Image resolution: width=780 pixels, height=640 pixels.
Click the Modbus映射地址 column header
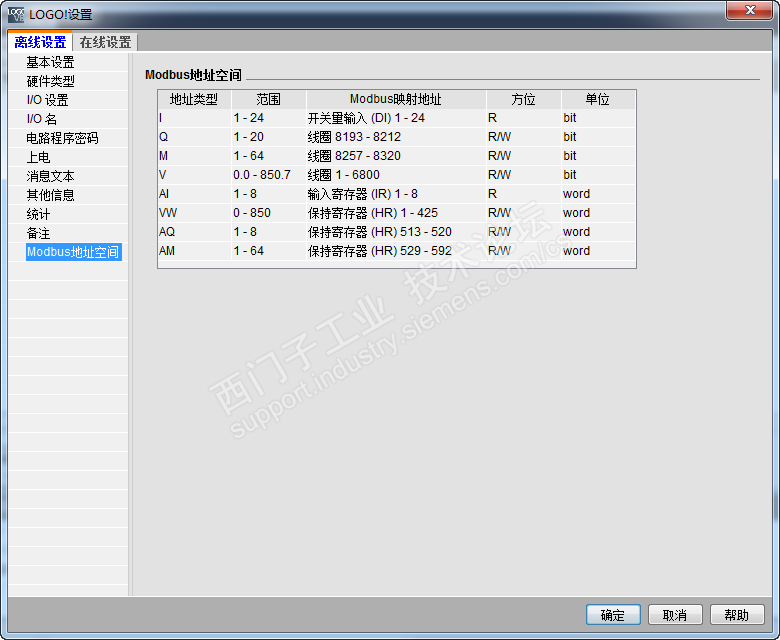(396, 99)
